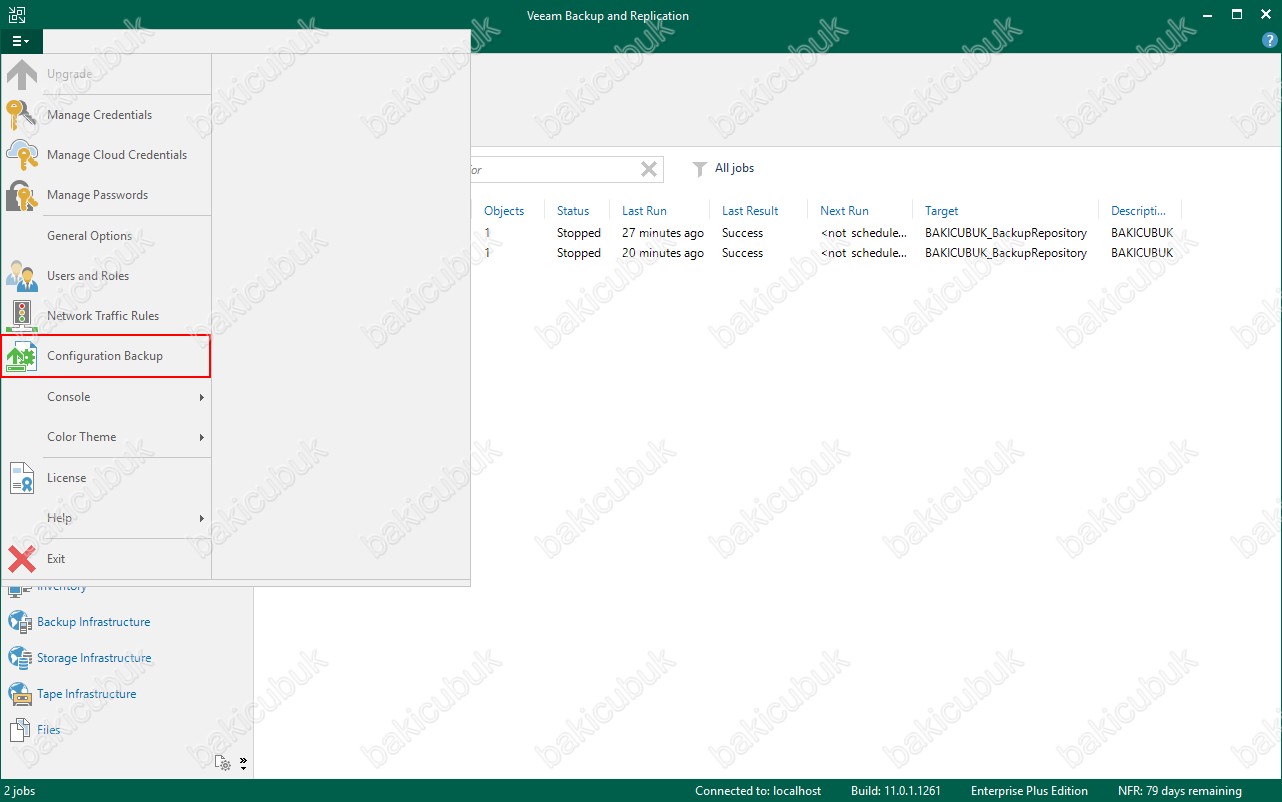Click the Veeam application icon in title bar
This screenshot has height=802, width=1282.
pyautogui.click(x=16, y=15)
